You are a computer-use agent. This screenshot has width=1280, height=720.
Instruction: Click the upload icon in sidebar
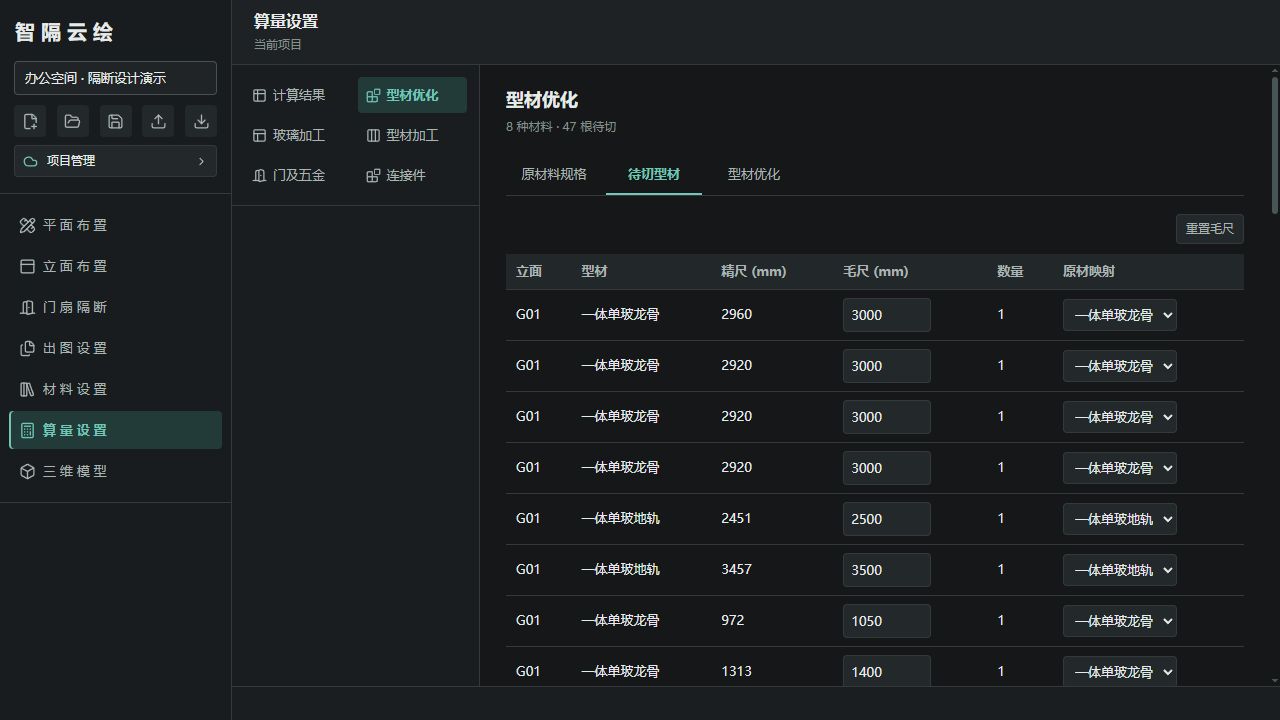click(x=158, y=121)
